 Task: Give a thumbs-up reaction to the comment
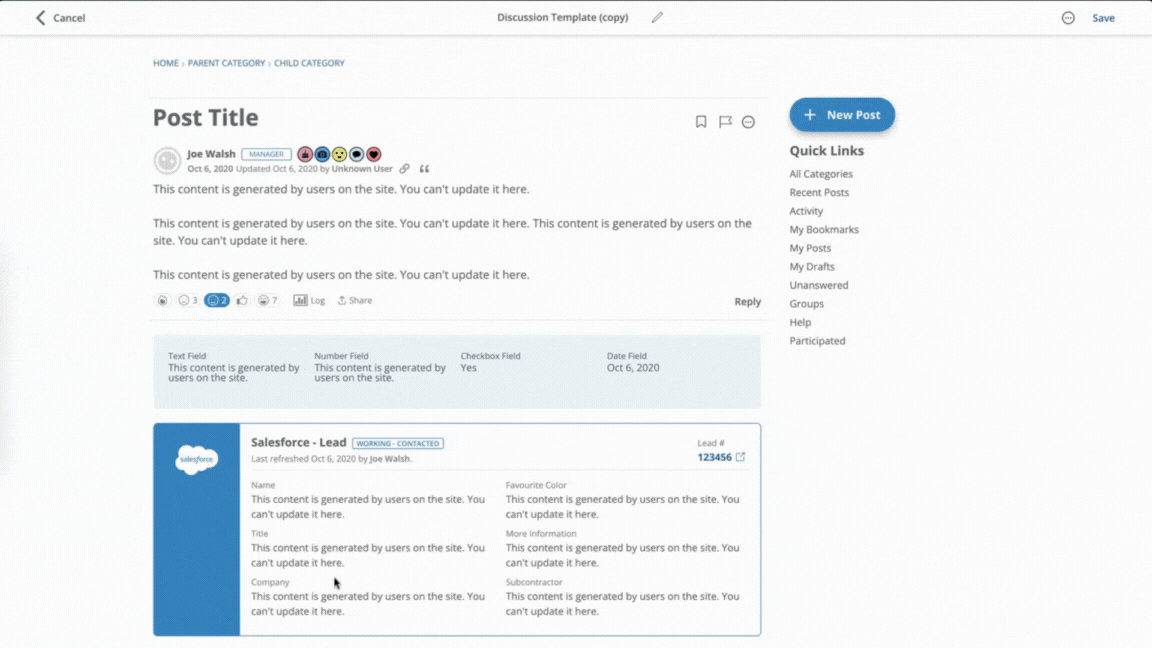tap(241, 299)
